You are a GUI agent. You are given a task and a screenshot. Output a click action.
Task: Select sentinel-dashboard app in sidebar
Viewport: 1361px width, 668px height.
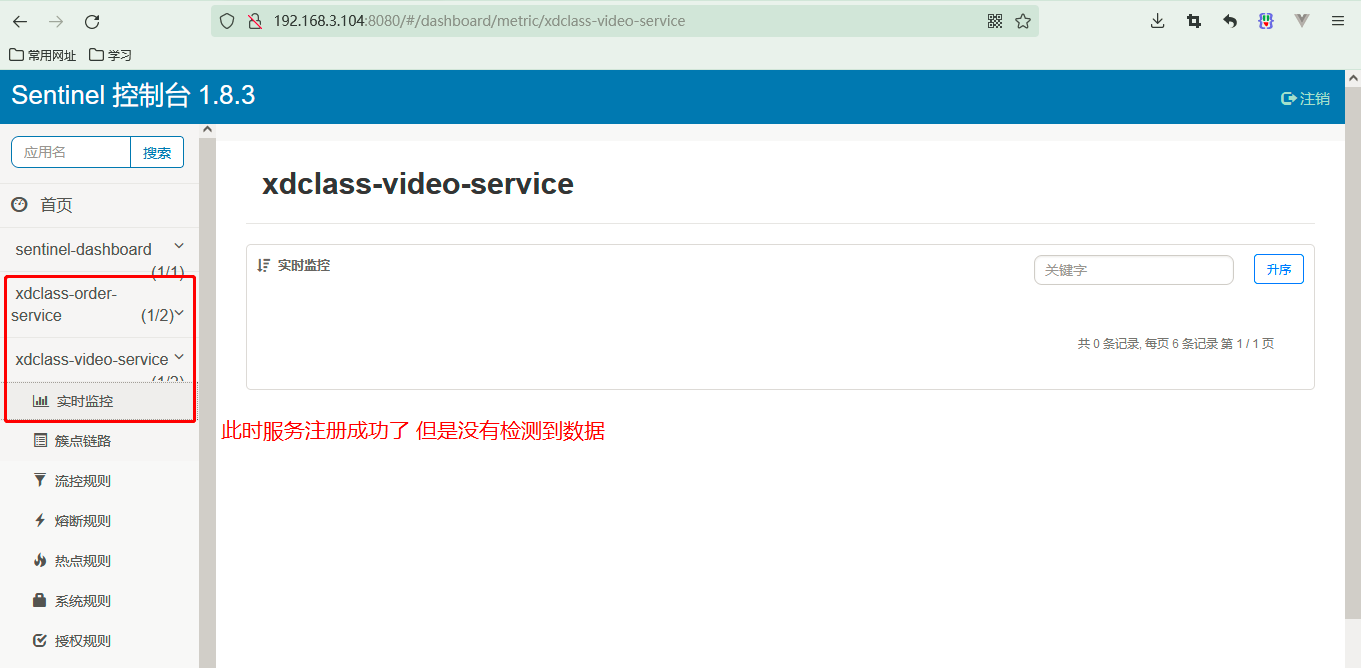click(x=84, y=249)
